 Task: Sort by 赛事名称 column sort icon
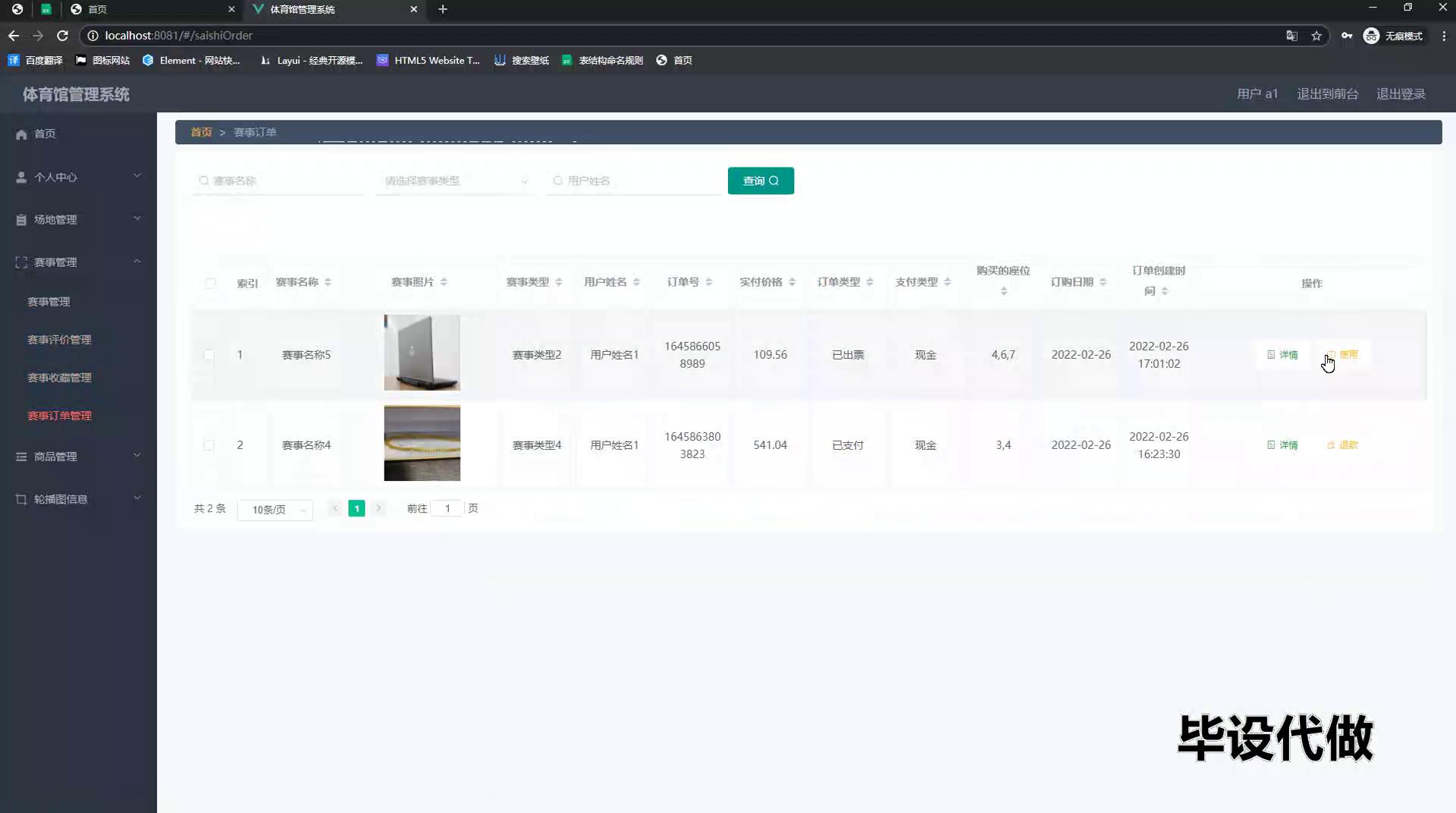pos(328,282)
